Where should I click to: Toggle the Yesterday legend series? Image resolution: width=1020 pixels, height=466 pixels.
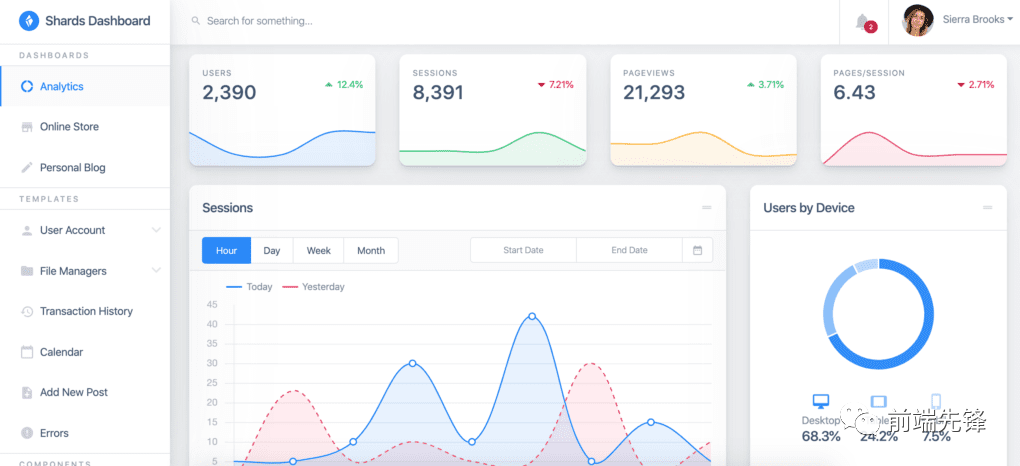pyautogui.click(x=314, y=286)
